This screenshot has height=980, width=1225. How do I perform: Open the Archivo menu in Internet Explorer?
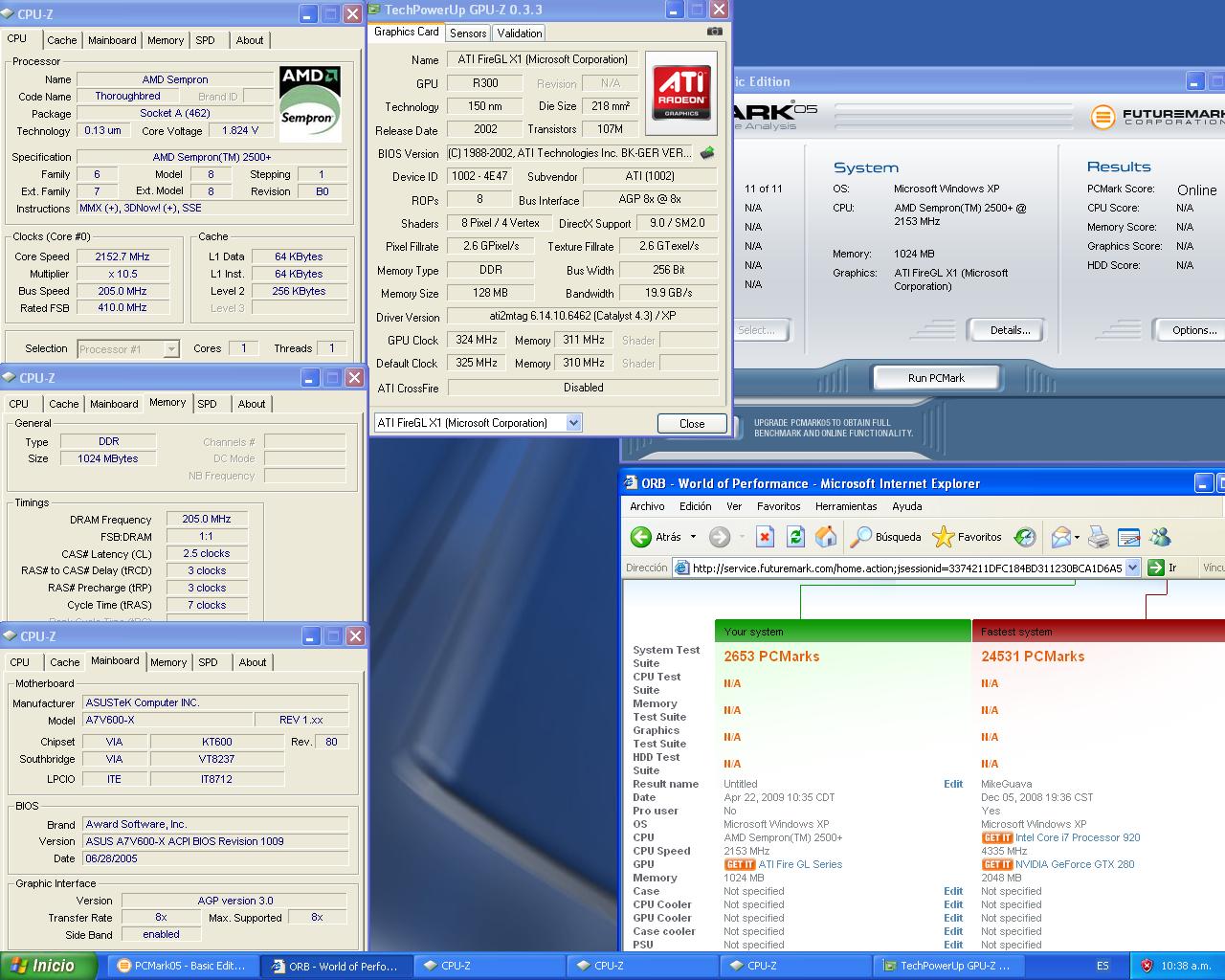click(647, 506)
